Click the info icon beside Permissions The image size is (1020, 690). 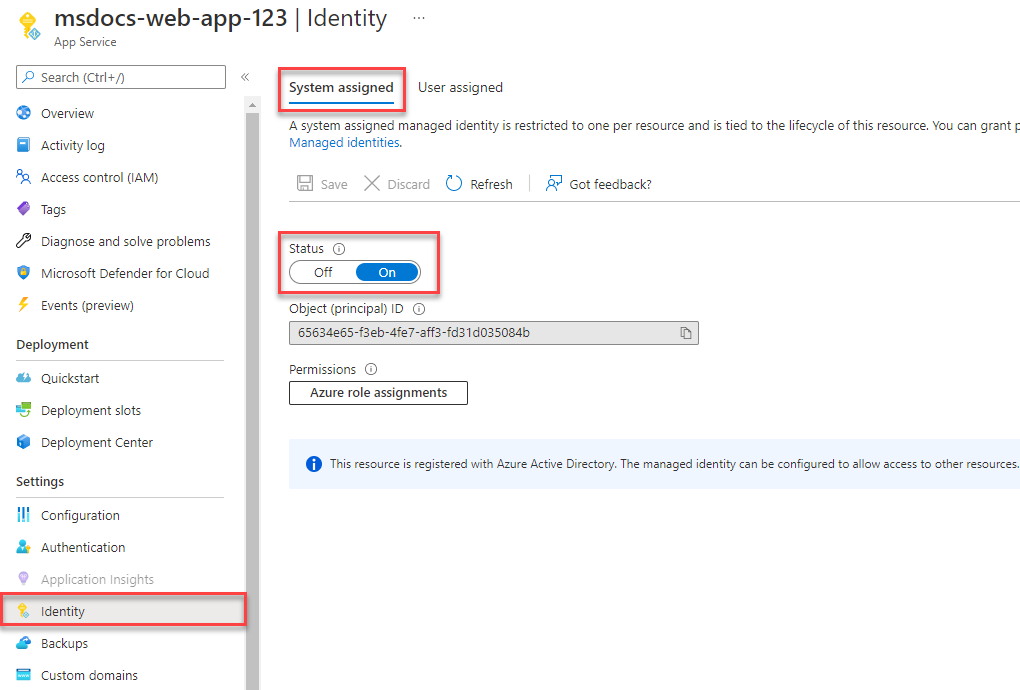click(371, 369)
